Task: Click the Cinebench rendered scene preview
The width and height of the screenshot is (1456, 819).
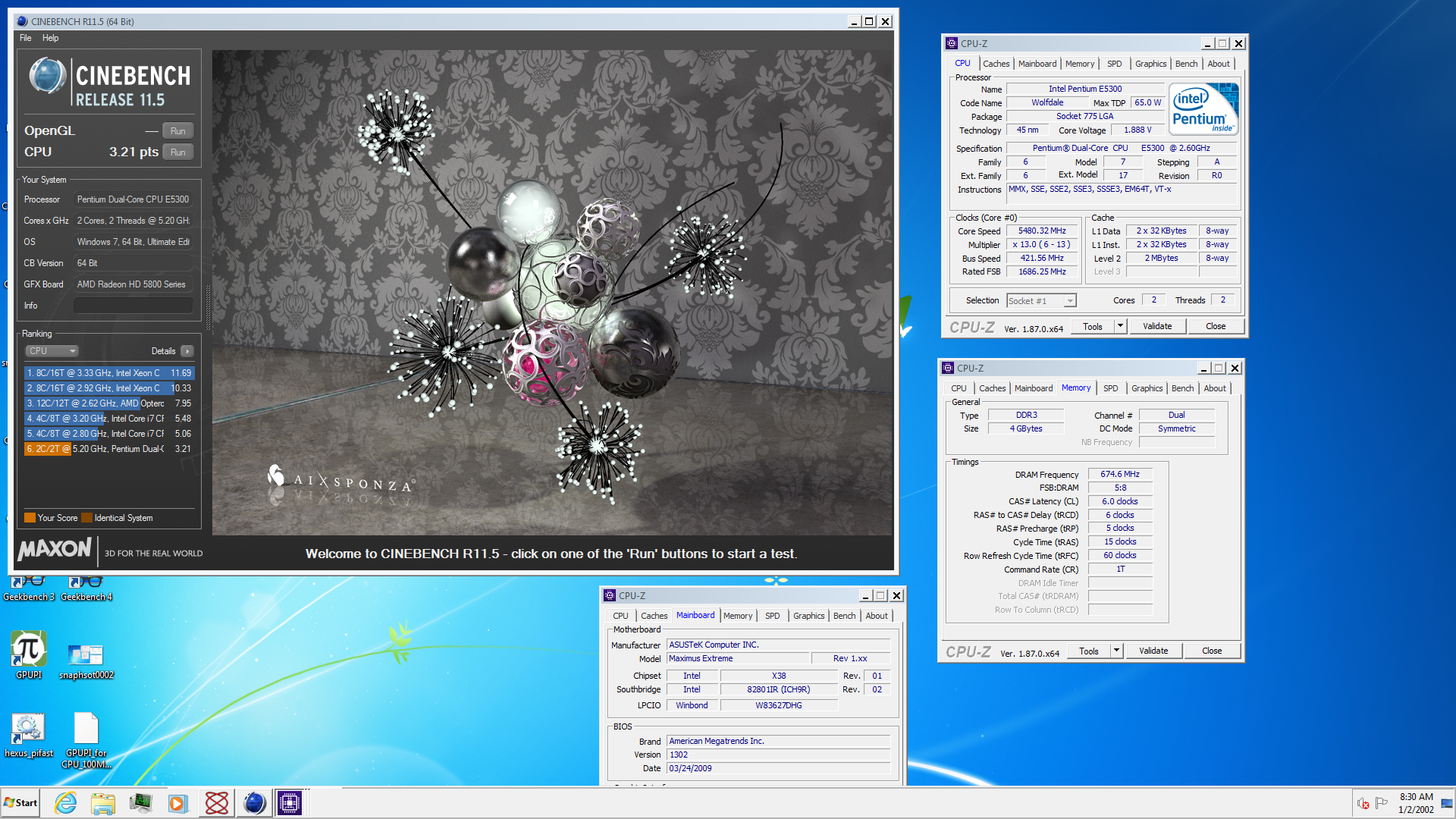Action: pyautogui.click(x=553, y=293)
